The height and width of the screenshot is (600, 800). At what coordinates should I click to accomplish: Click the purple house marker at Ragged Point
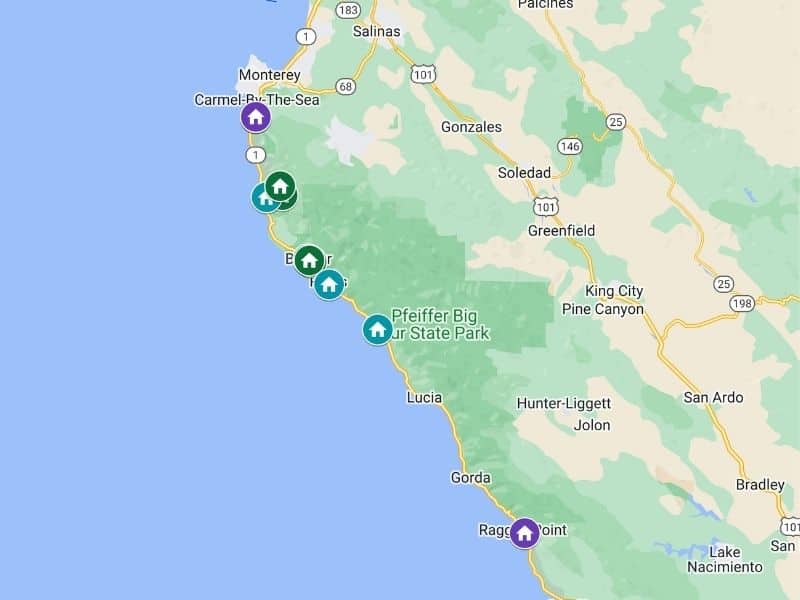pyautogui.click(x=524, y=534)
